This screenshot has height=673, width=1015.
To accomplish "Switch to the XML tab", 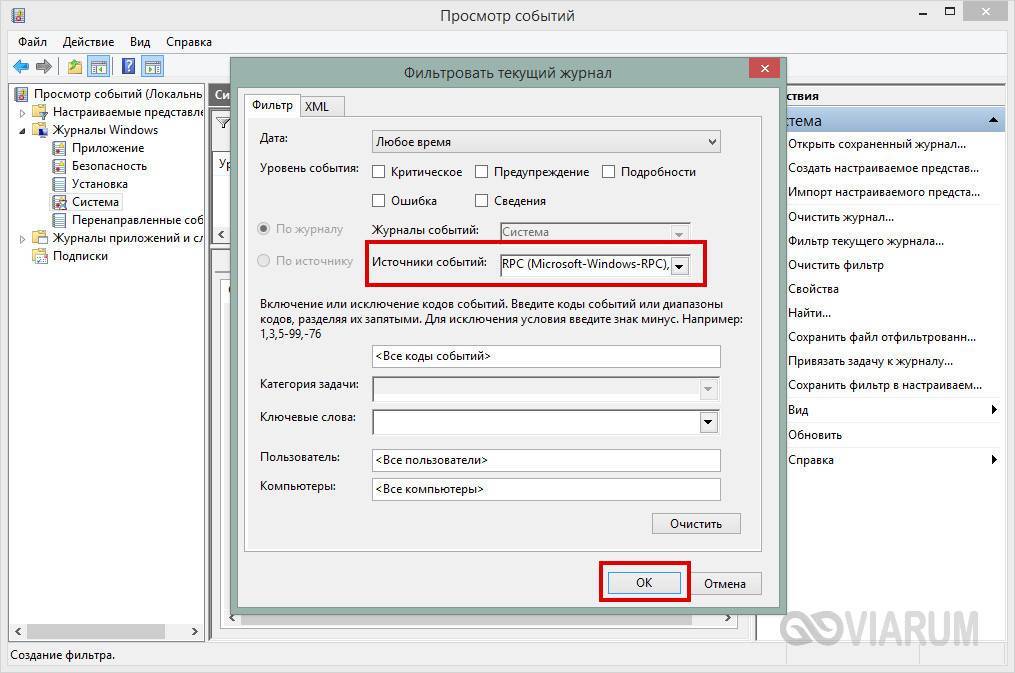I will click(317, 107).
